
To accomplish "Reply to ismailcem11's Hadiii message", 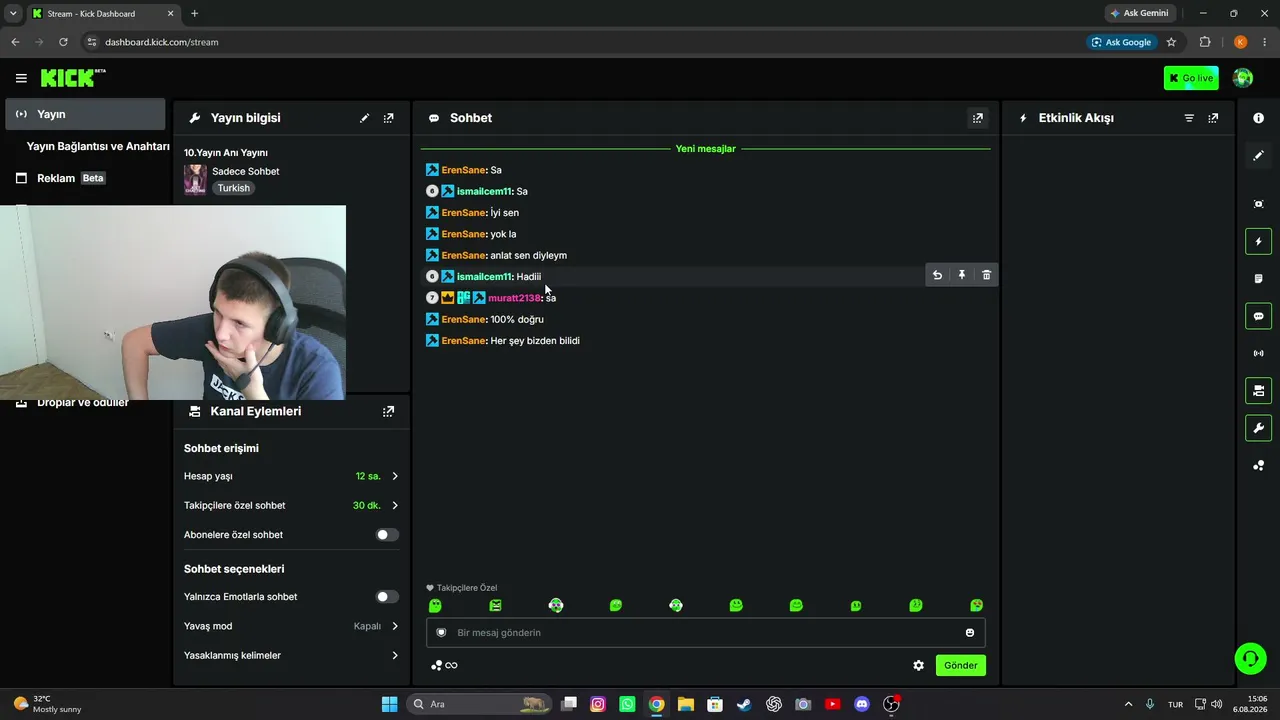I will point(937,275).
